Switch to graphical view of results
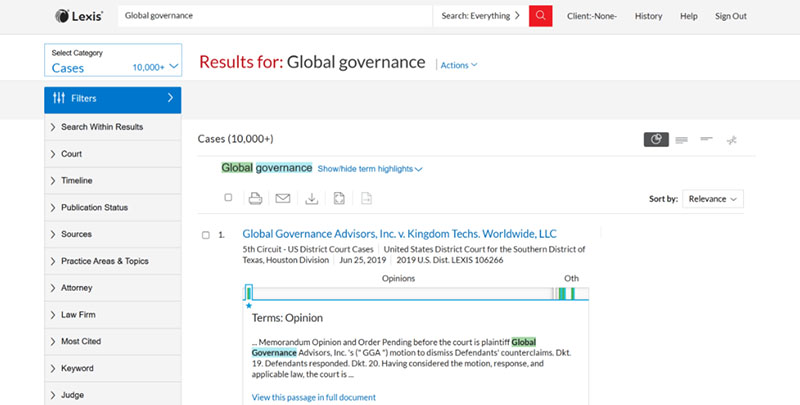The width and height of the screenshot is (800, 405). click(656, 139)
